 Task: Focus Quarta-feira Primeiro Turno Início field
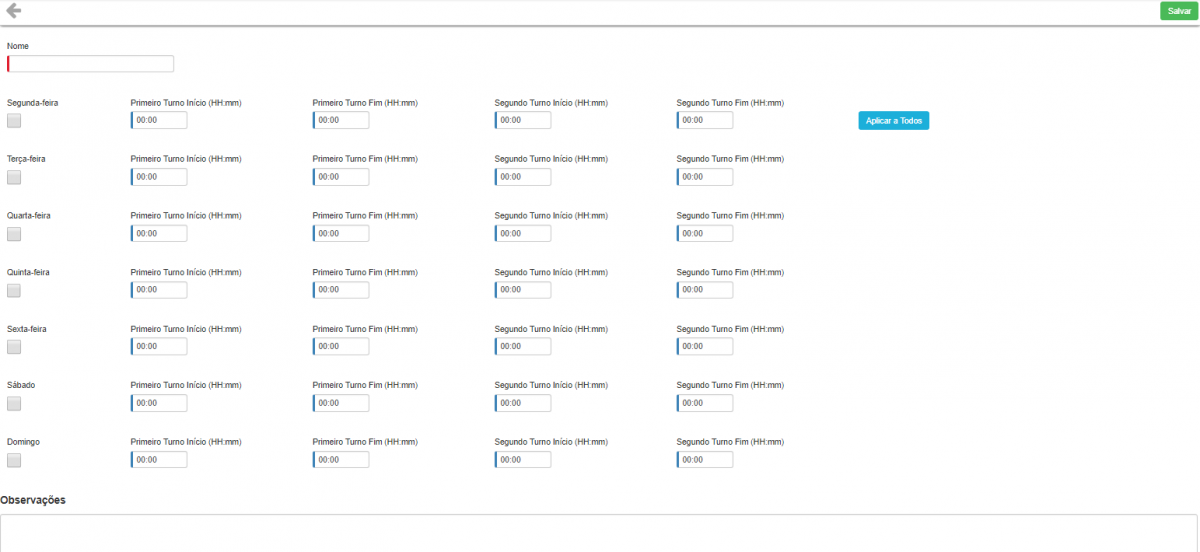(159, 233)
